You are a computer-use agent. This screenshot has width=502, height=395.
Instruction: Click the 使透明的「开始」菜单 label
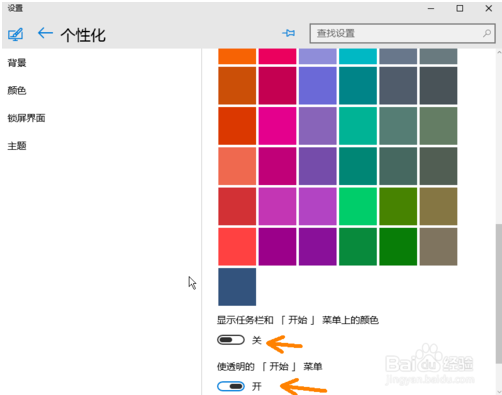pyautogui.click(x=269, y=367)
